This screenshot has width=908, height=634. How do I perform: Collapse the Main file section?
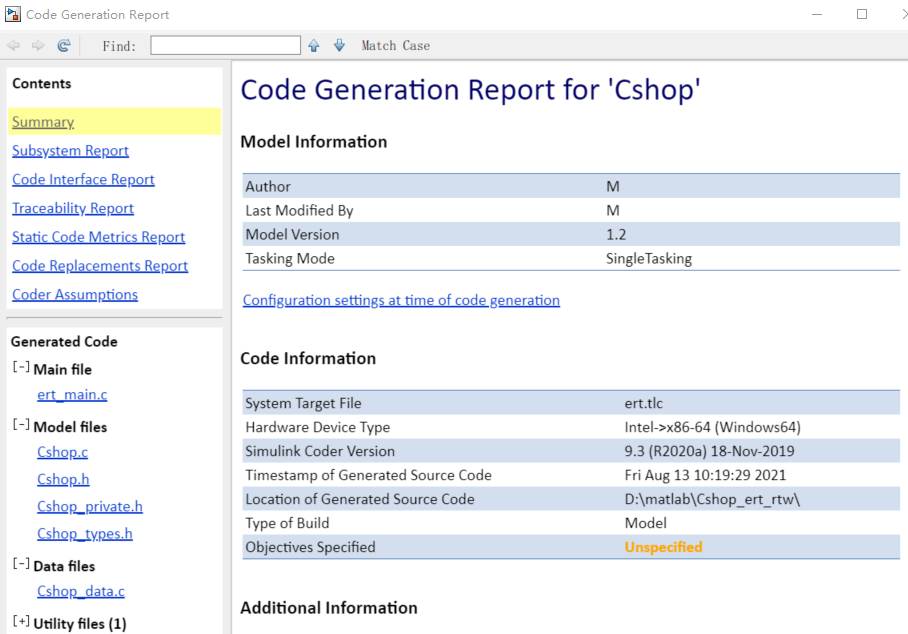click(21, 367)
